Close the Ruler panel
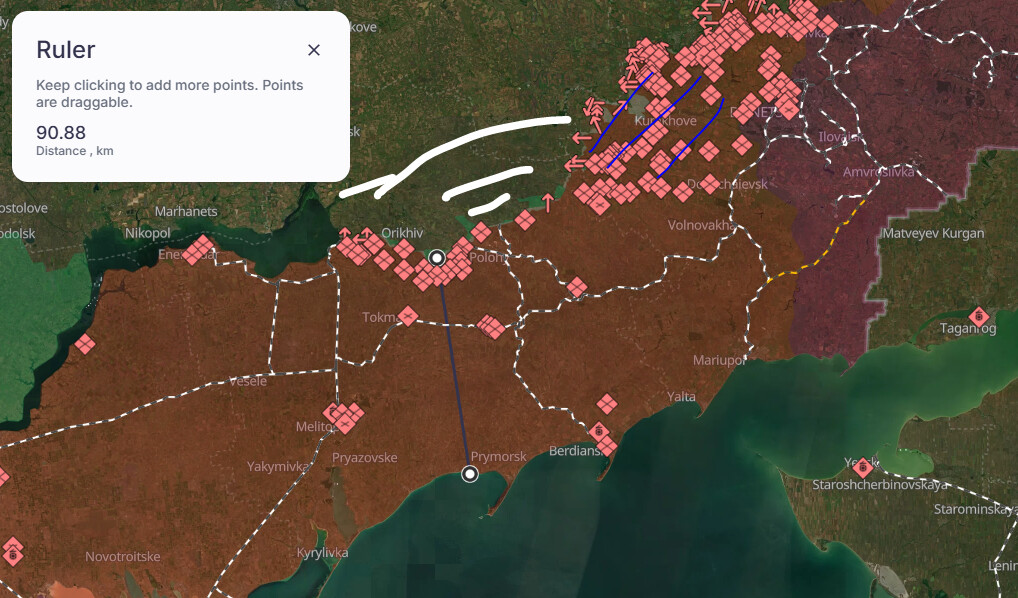The image size is (1018, 598). click(x=314, y=50)
